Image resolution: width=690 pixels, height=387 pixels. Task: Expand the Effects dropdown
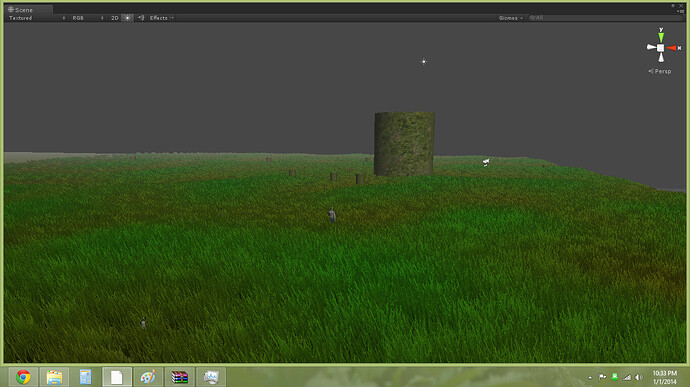161,18
